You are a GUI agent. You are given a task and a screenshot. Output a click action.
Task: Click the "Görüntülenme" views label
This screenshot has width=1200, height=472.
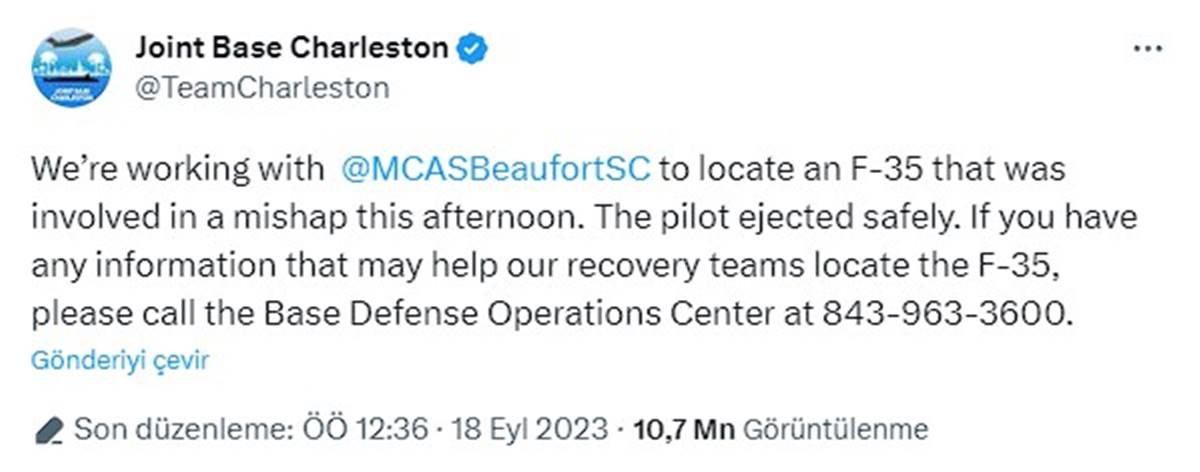(836, 431)
